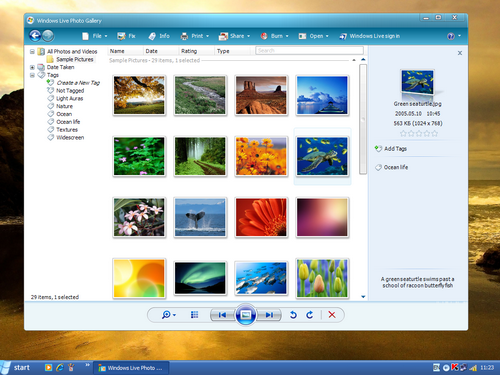Click in the Search field
The height and width of the screenshot is (375, 500).
[309, 51]
